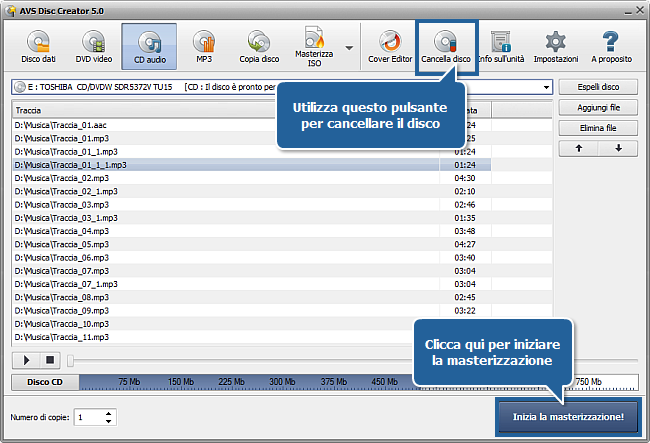This screenshot has width=650, height=443.
Task: Click the 04:30 duration cell
Action: [x=465, y=178]
